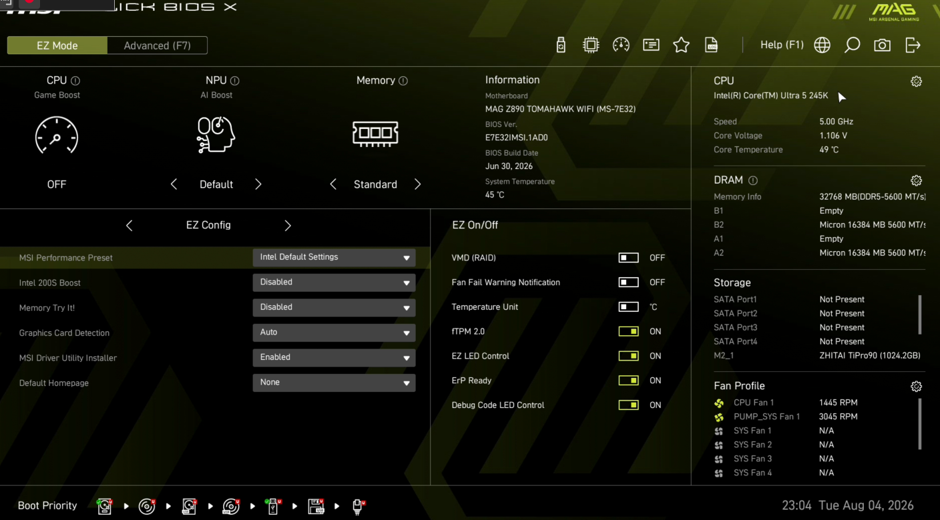
Task: Click the speedometer gauge toolbar icon
Action: coord(621,45)
